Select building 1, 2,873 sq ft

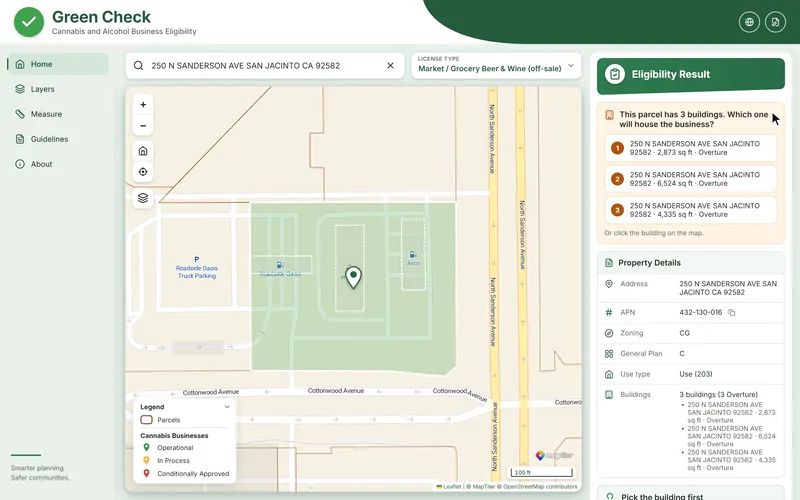coord(691,148)
